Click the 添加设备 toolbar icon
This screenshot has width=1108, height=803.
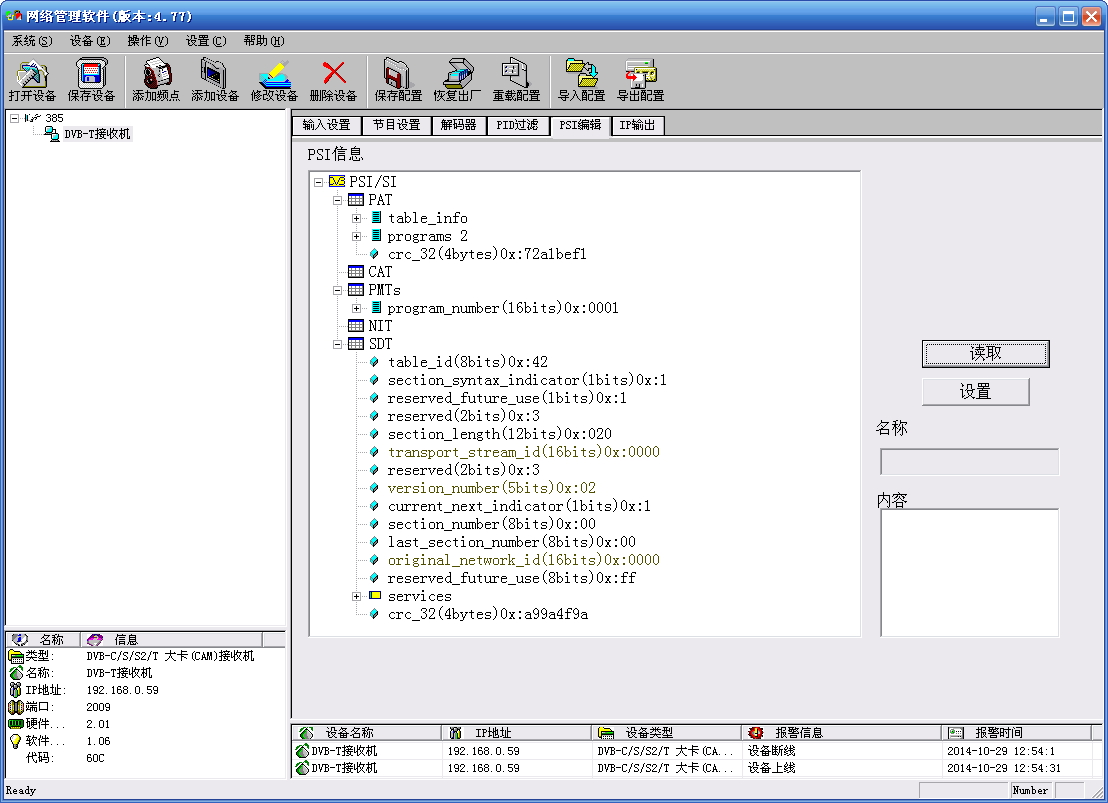pyautogui.click(x=215, y=74)
